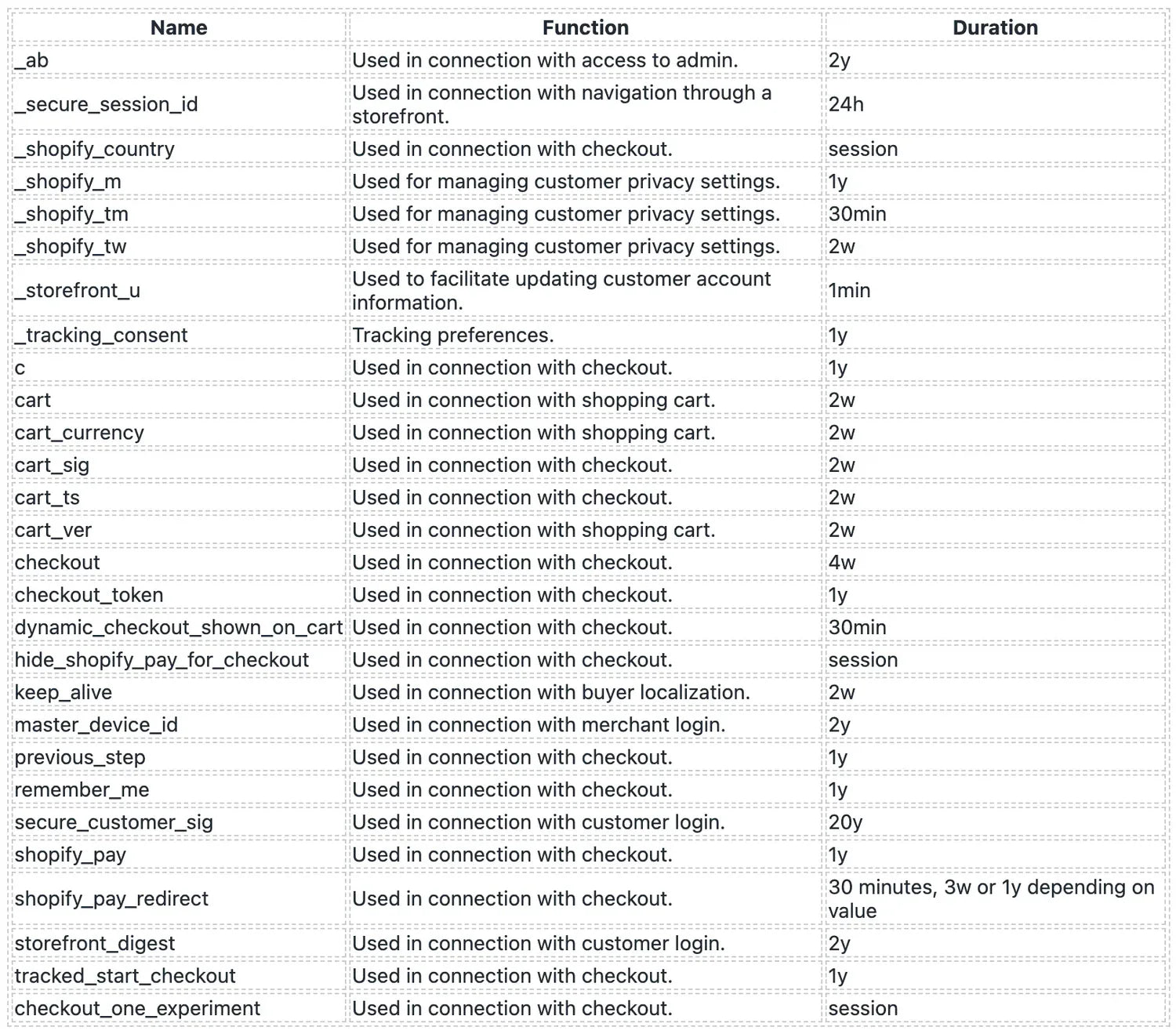Select the master_device_id cookie name
Image resolution: width=1176 pixels, height=1034 pixels.
[x=96, y=725]
